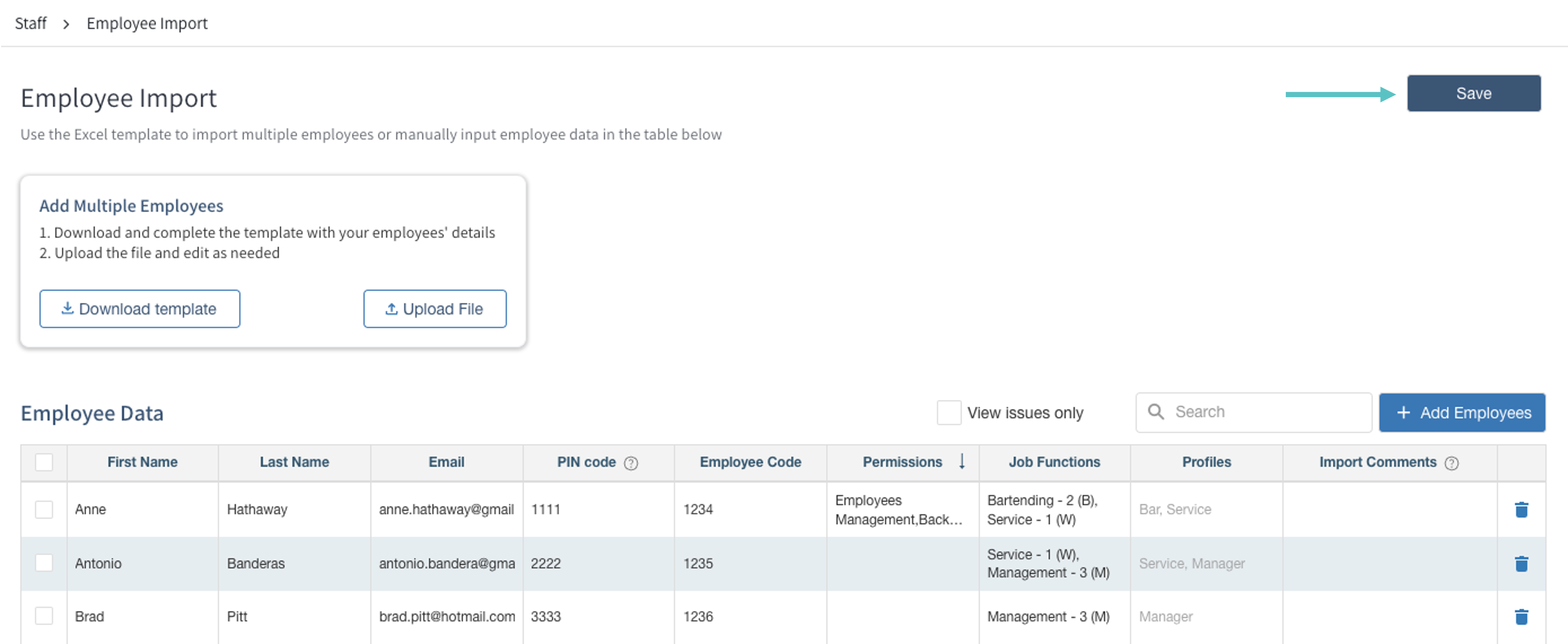1568x644 pixels.
Task: Open the Import Comments help tooltip icon
Action: pyautogui.click(x=1451, y=463)
